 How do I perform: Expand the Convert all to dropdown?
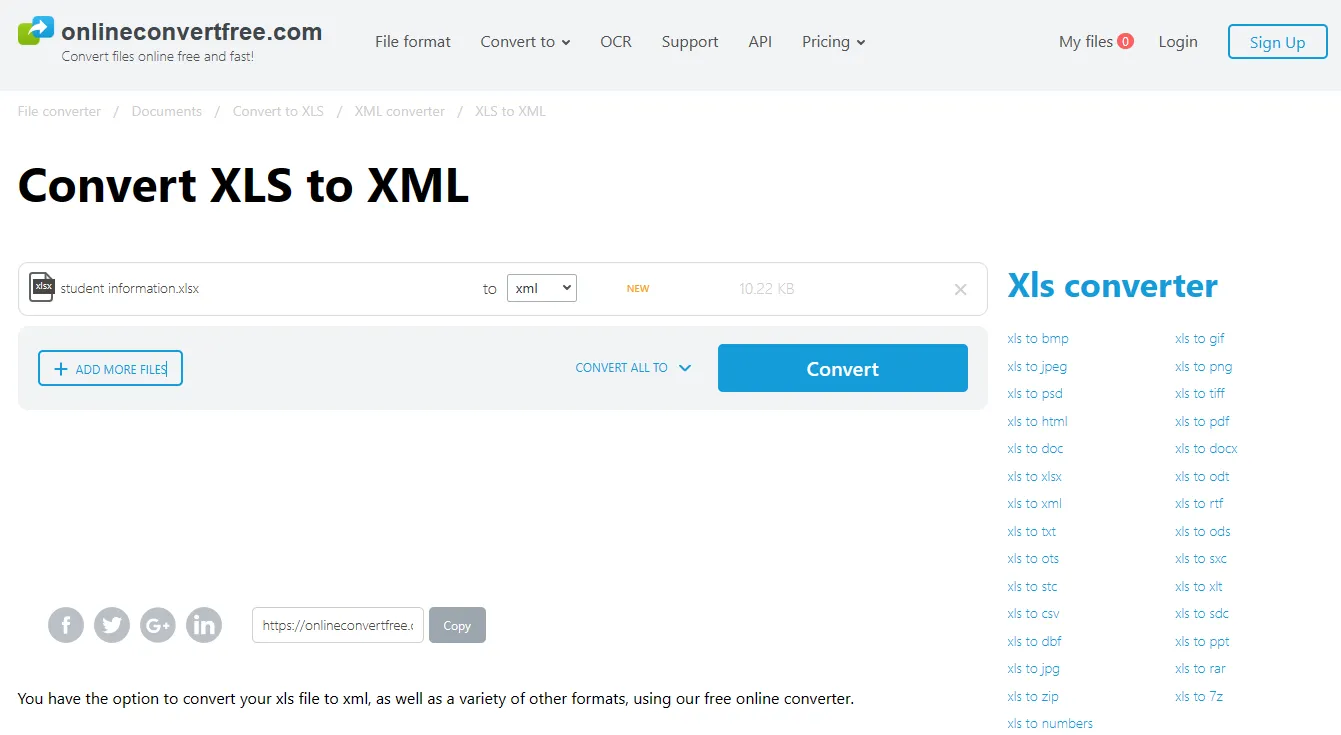point(633,368)
